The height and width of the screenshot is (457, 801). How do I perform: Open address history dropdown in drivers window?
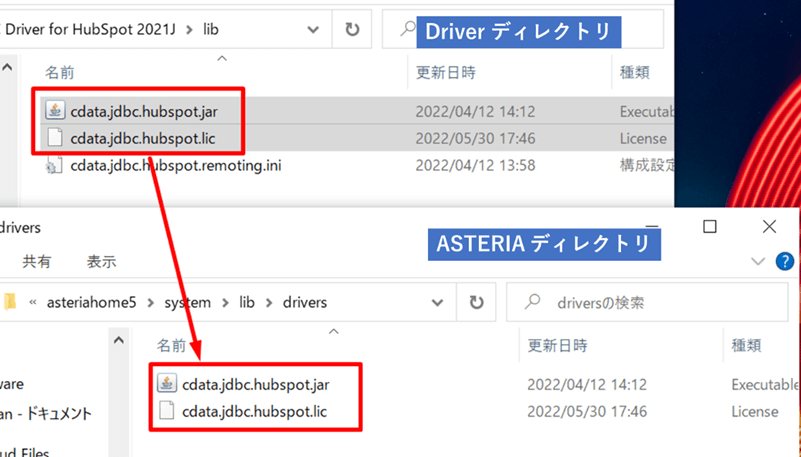point(437,302)
